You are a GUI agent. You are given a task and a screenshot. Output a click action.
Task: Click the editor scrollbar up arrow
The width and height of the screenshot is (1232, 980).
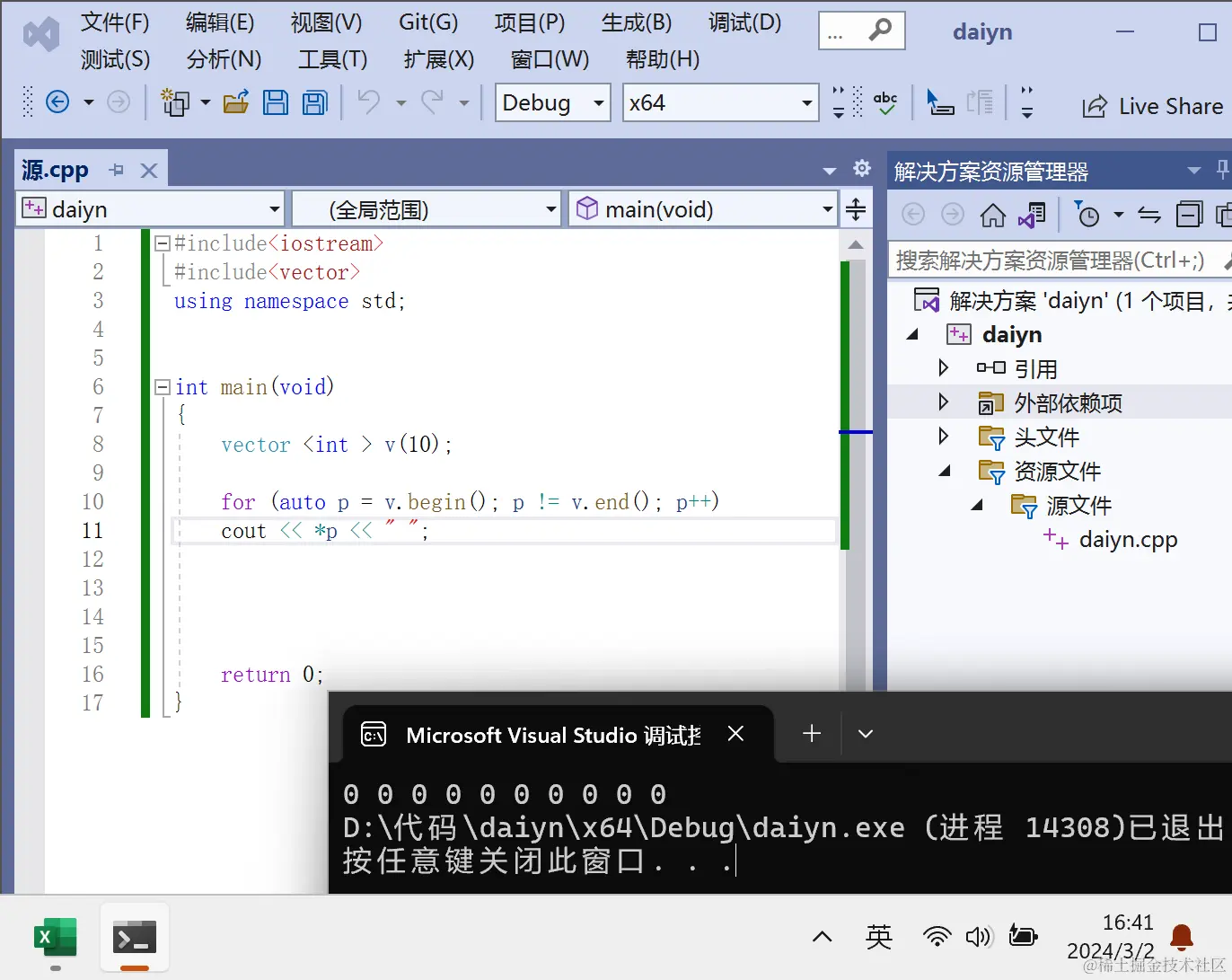point(856,244)
